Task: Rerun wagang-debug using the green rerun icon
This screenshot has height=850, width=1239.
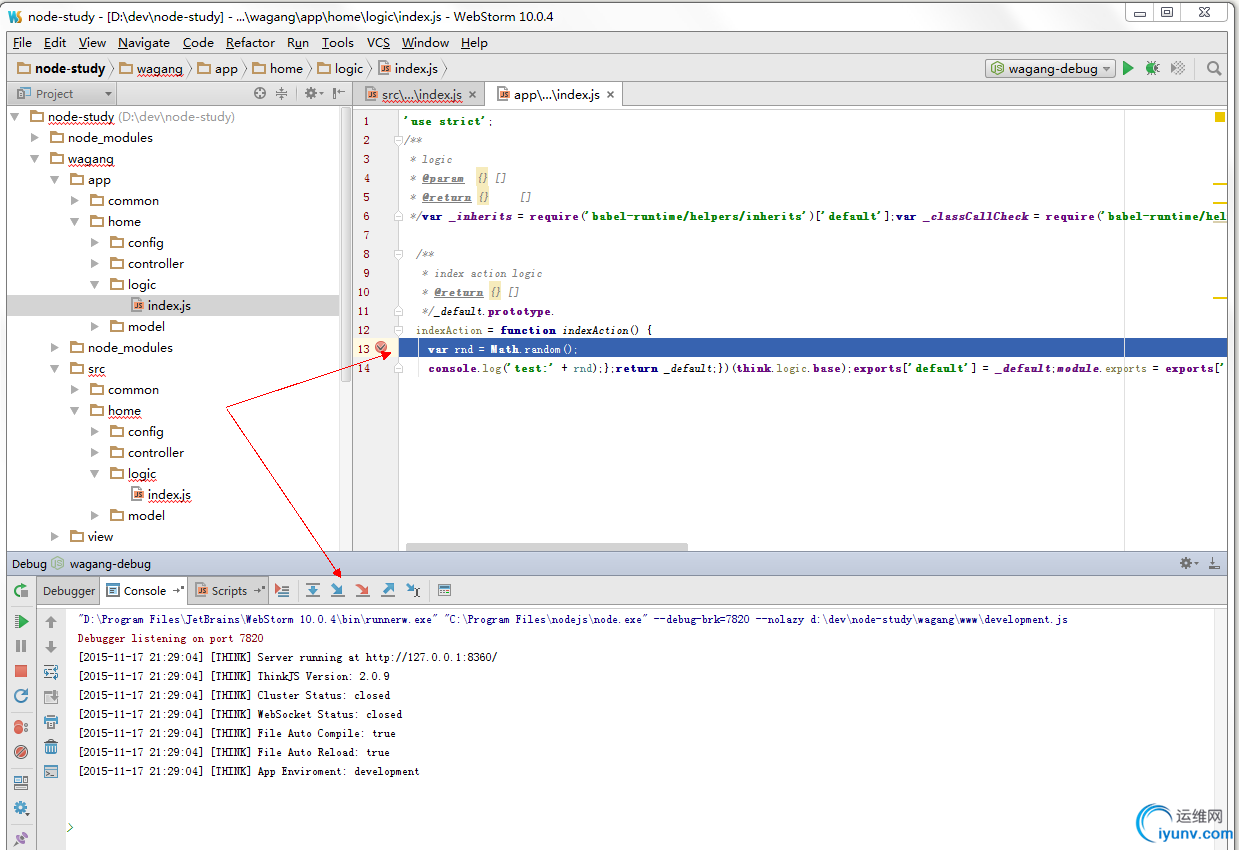Action: [x=21, y=591]
